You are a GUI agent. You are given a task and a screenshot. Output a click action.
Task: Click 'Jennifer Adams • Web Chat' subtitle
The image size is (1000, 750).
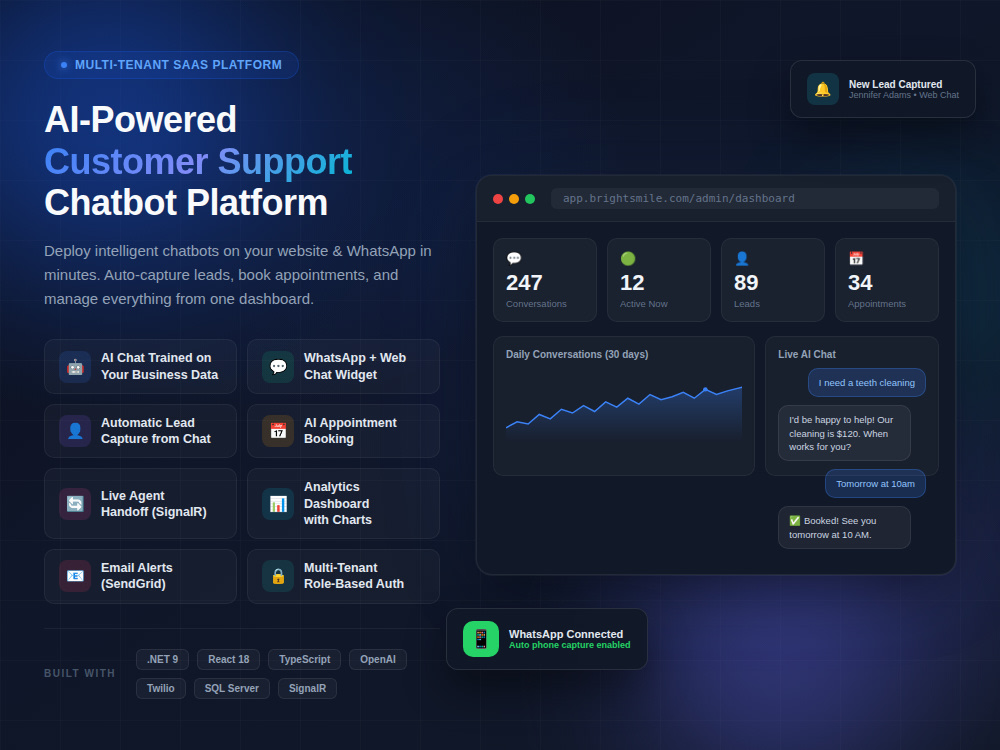pyautogui.click(x=904, y=95)
